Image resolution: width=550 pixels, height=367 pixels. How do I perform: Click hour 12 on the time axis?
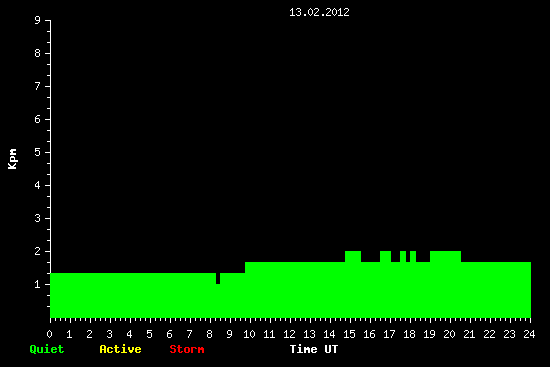point(289,334)
